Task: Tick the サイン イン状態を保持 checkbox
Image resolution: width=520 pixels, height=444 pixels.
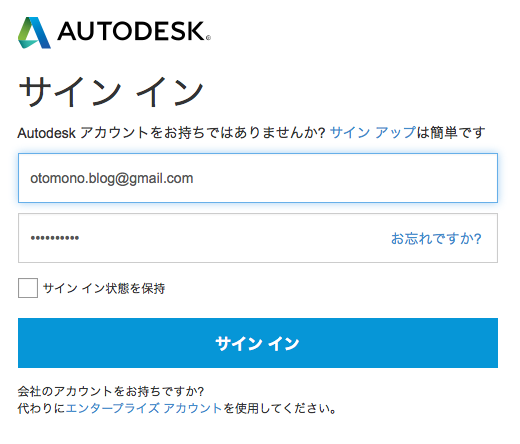Action: click(x=28, y=288)
